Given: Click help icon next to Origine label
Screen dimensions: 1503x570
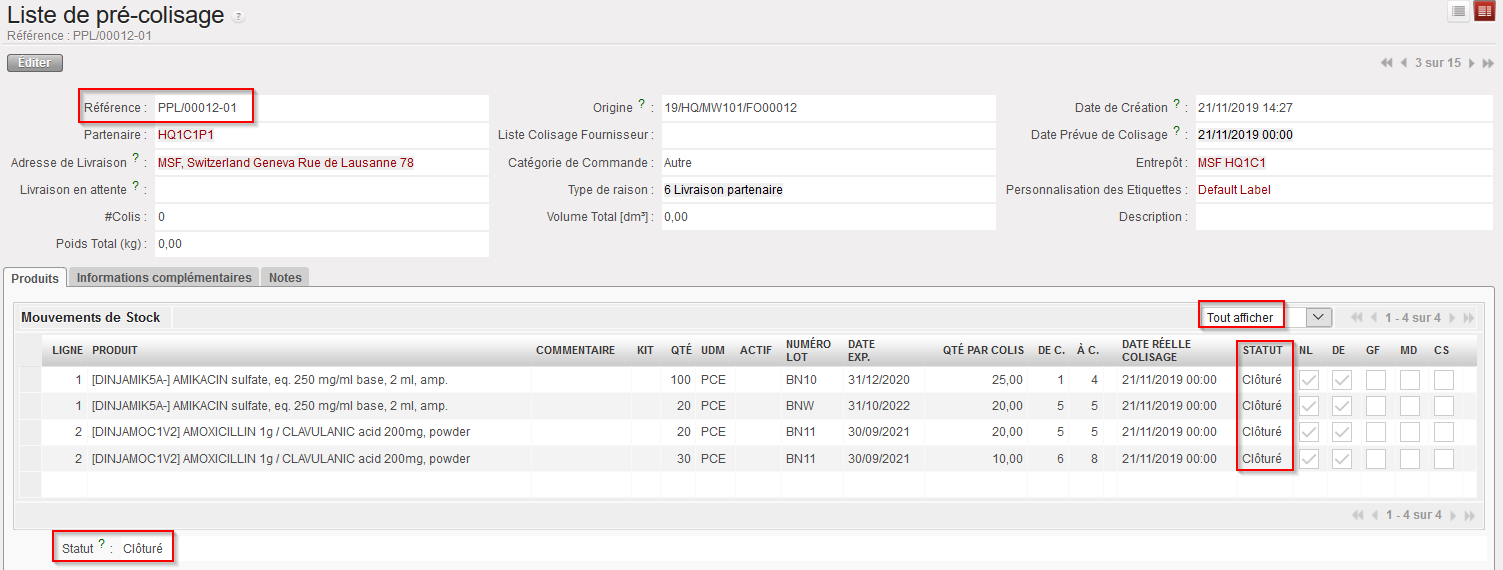Looking at the screenshot, I should pos(642,104).
